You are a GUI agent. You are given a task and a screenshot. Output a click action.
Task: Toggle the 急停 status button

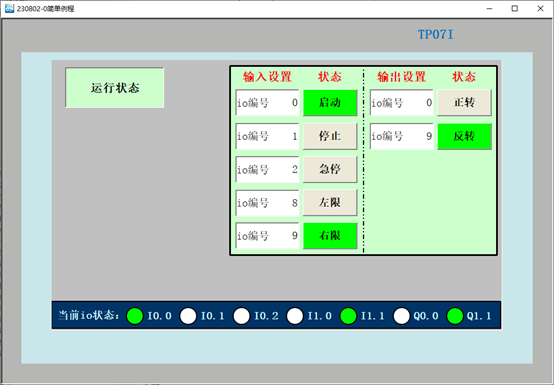[x=330, y=169]
